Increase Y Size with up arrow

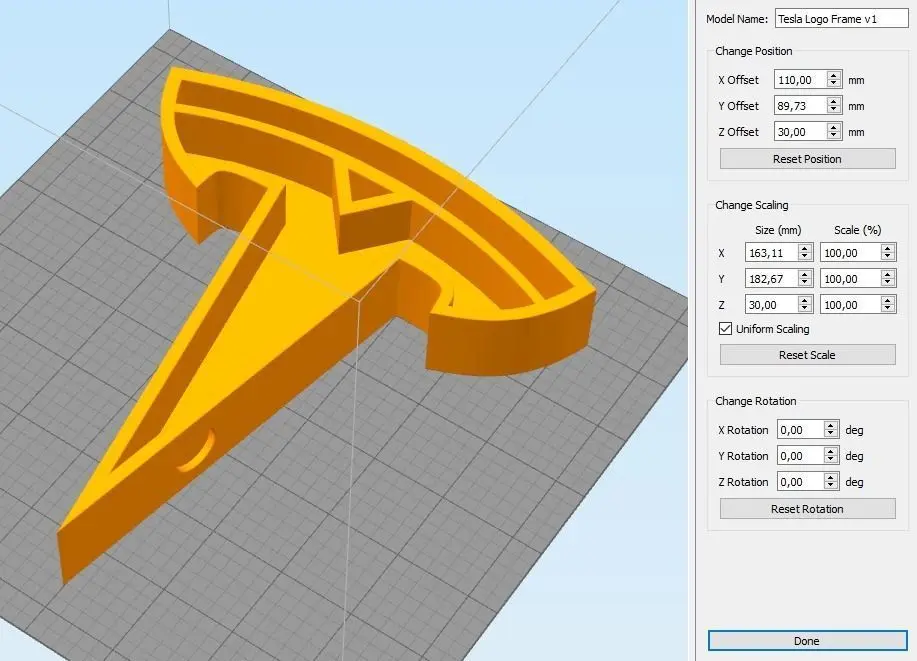[805, 274]
